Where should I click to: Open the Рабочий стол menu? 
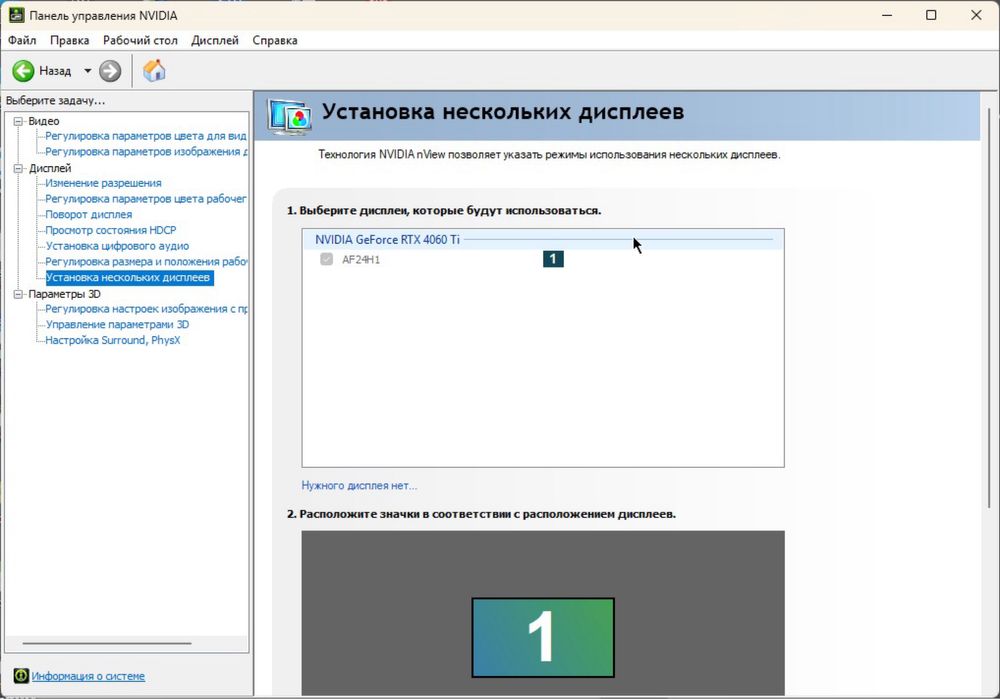[x=140, y=40]
